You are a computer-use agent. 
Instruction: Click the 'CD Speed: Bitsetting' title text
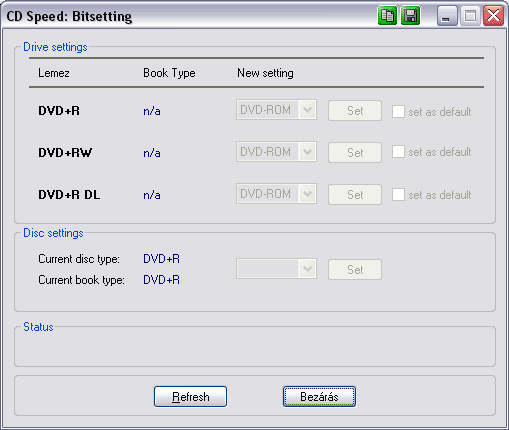point(69,16)
